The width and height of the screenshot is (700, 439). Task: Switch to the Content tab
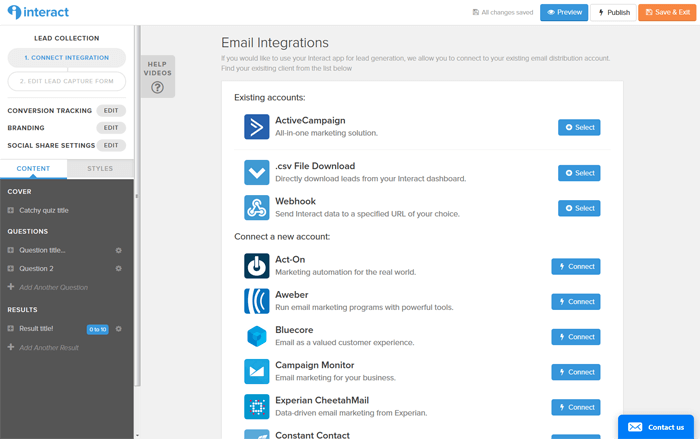coord(33,169)
